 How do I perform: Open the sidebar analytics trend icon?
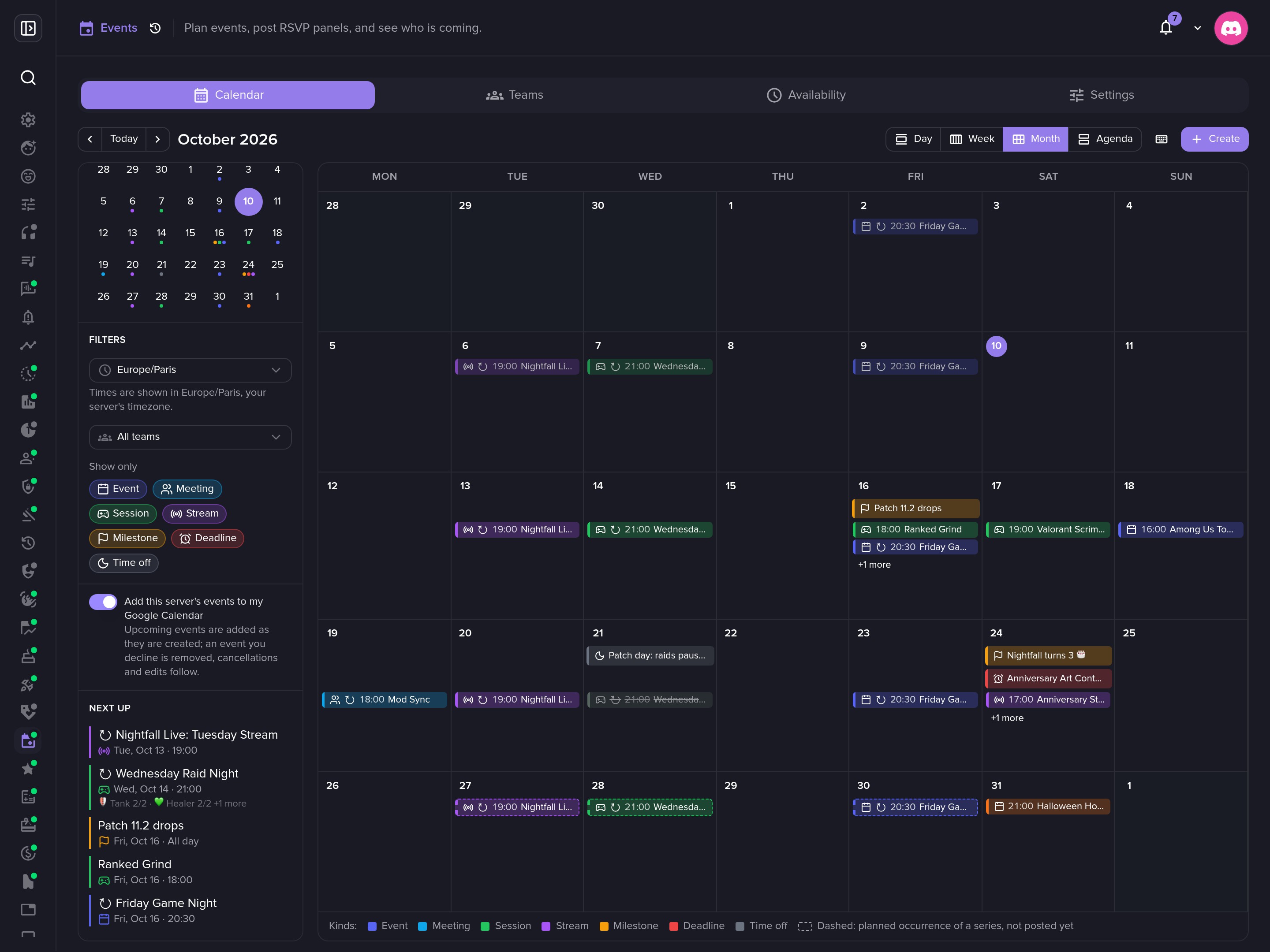pyautogui.click(x=28, y=346)
